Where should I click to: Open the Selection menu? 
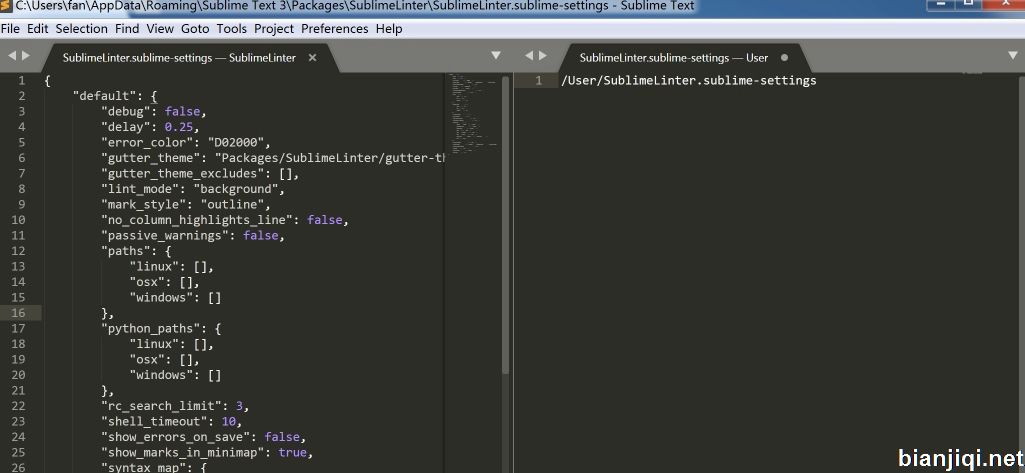(x=82, y=29)
